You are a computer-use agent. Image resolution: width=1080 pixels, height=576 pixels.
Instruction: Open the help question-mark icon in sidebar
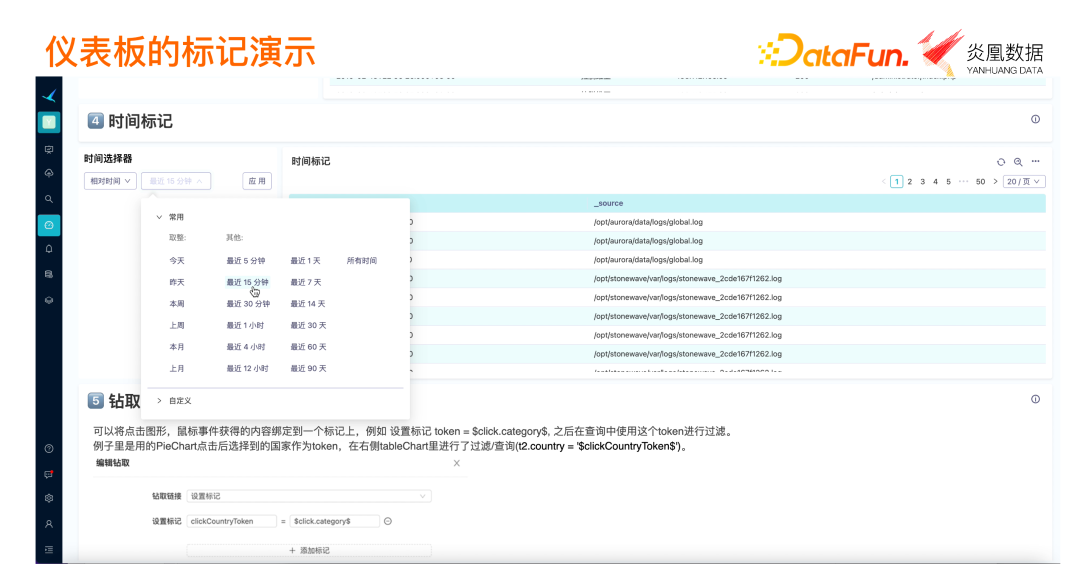point(49,449)
